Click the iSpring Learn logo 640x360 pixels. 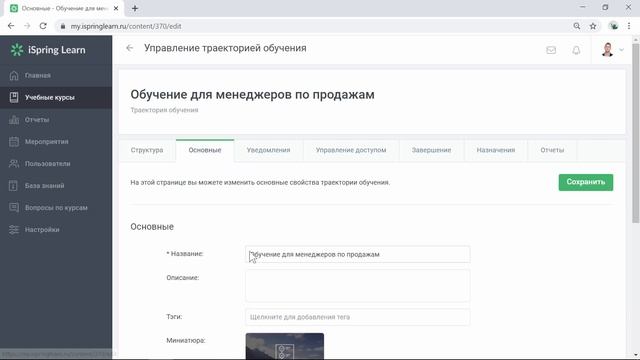click(x=48, y=50)
